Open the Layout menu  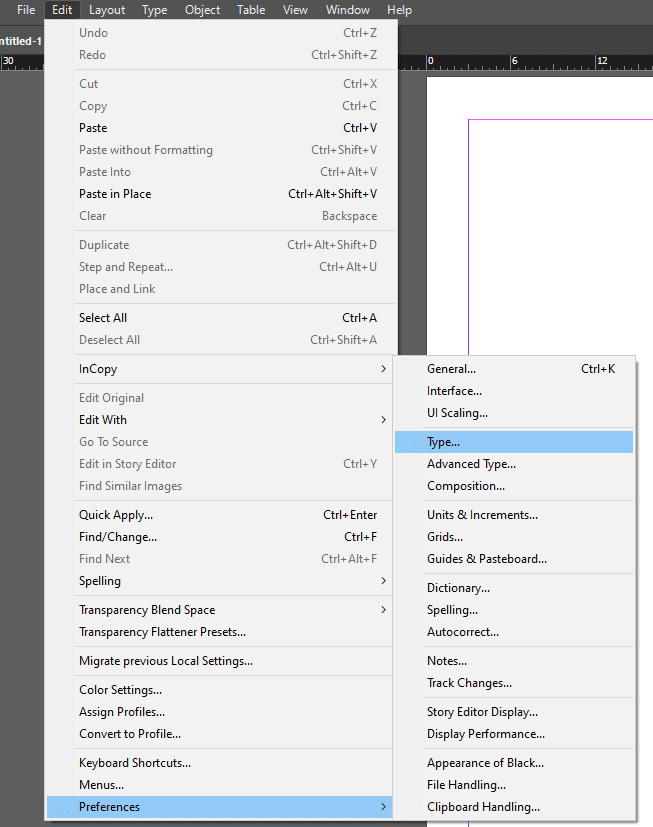tap(107, 10)
